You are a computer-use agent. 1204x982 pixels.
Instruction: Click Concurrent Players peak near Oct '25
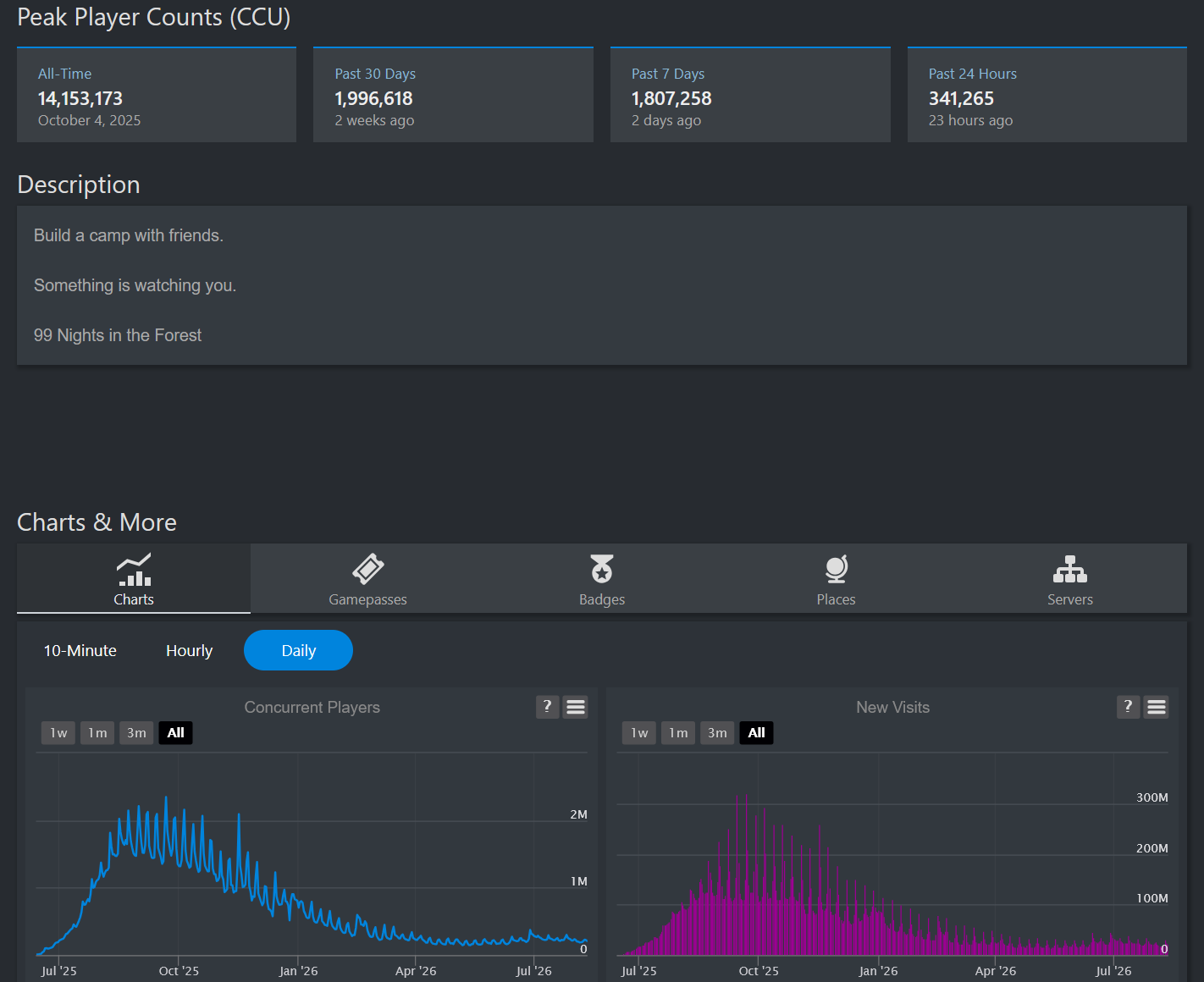(166, 797)
